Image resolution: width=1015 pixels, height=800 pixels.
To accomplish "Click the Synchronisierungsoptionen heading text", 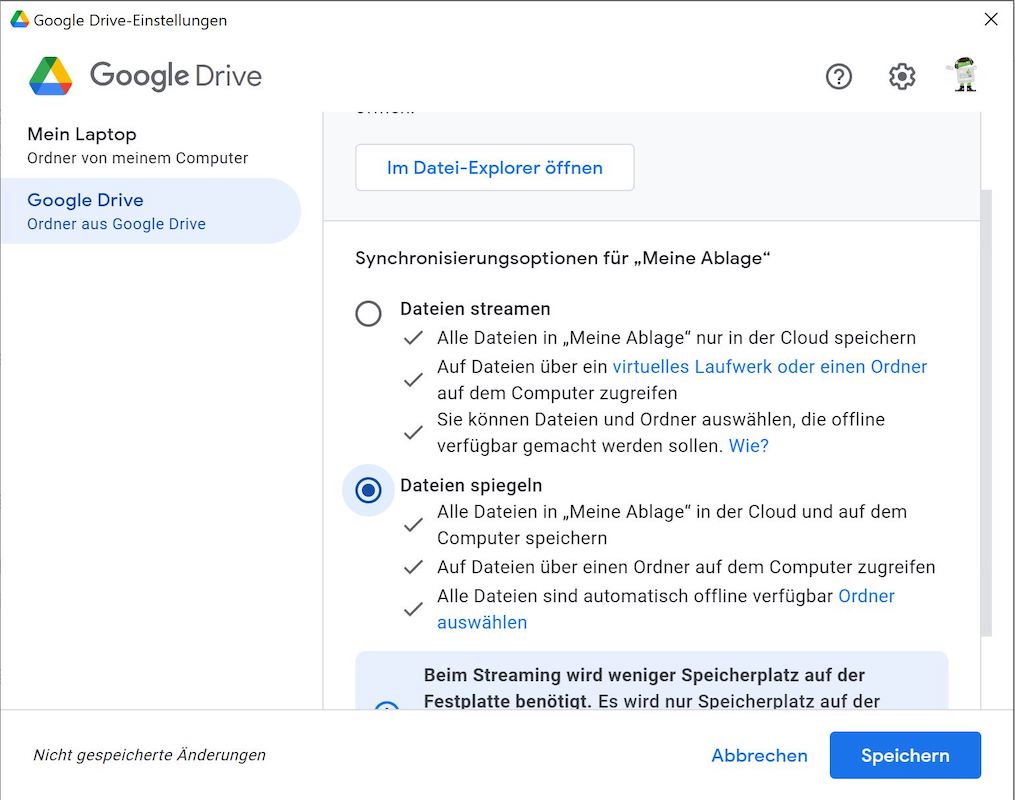I will [x=563, y=258].
